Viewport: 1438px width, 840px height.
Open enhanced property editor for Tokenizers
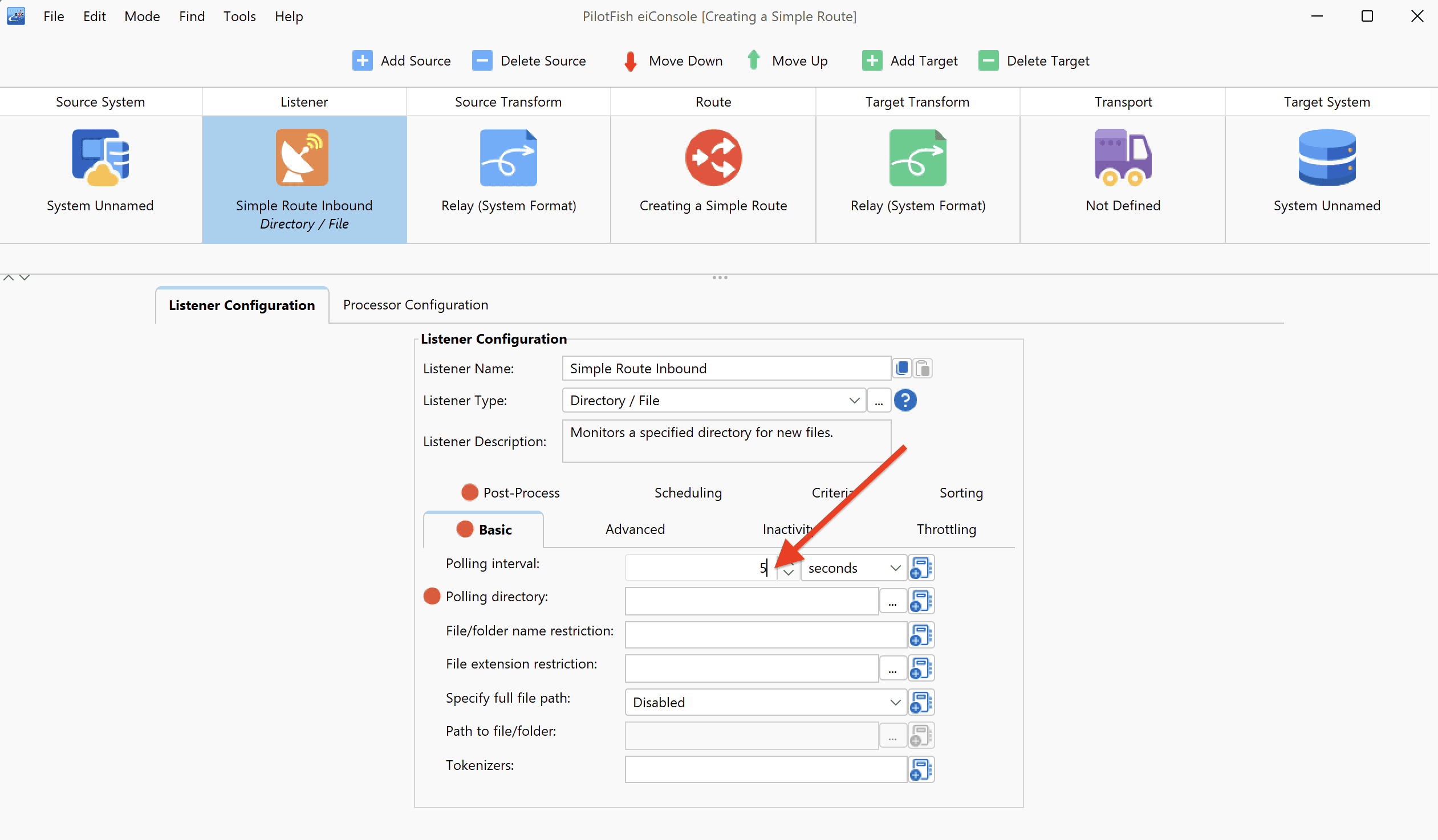coord(921,769)
